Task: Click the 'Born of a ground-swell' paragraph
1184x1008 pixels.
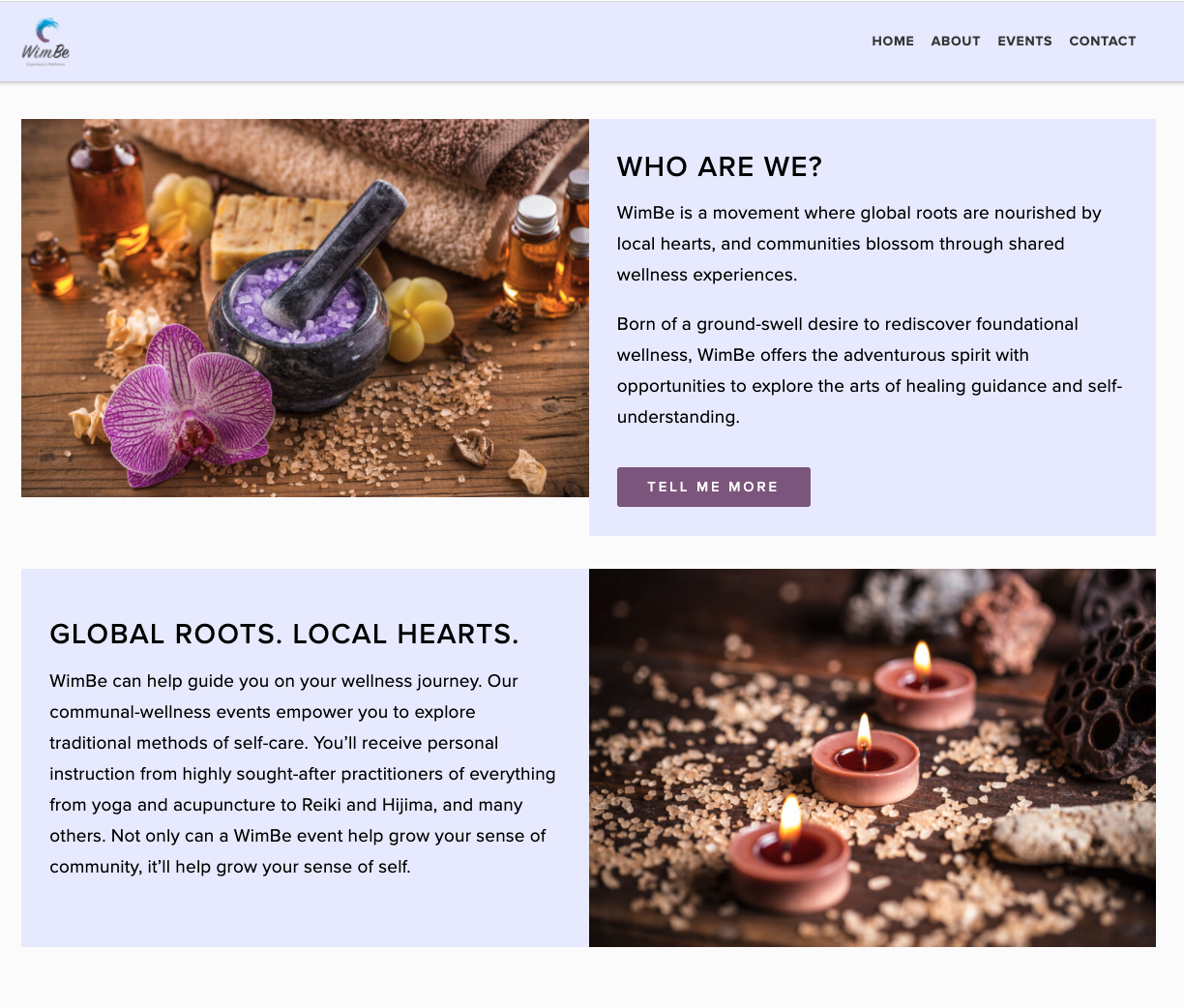Action: coord(870,371)
